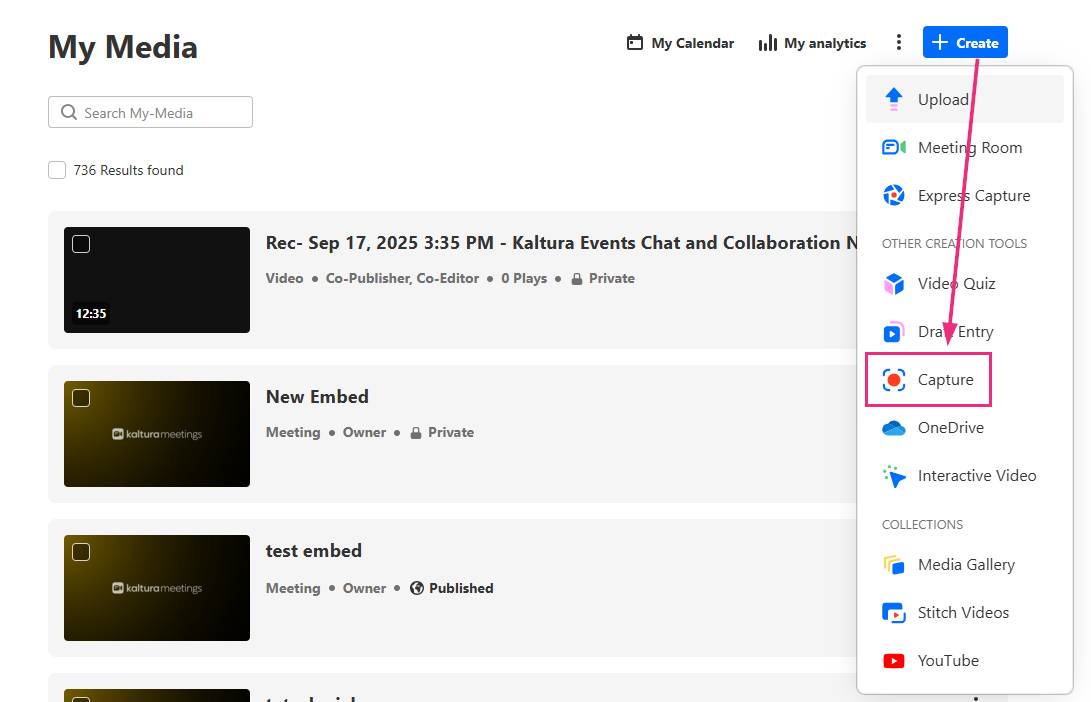Select the New Embed entry checkbox
The image size is (1091, 702).
coord(81,398)
